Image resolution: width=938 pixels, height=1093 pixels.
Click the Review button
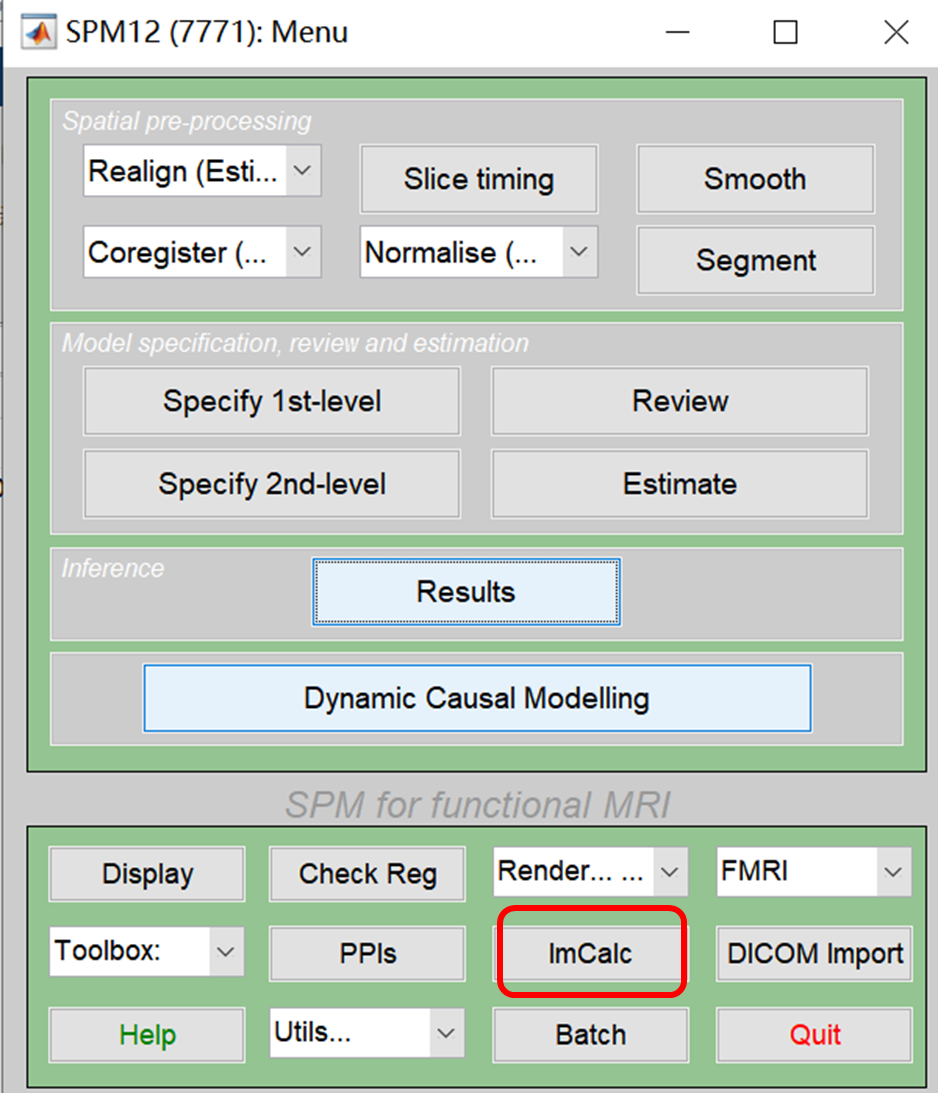point(680,401)
